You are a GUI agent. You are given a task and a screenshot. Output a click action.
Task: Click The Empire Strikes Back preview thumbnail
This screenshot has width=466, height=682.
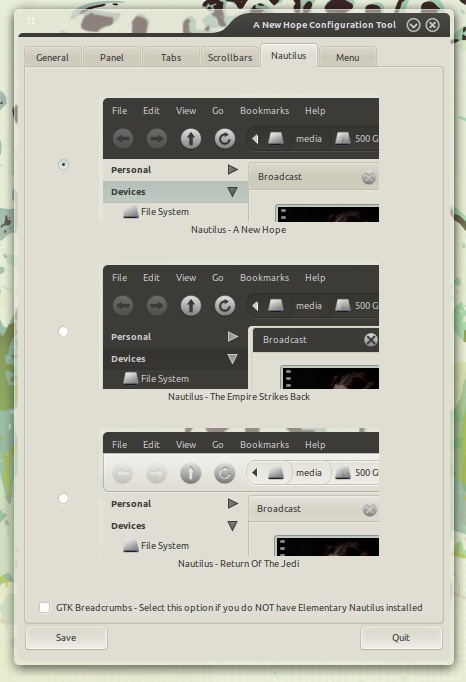241,327
